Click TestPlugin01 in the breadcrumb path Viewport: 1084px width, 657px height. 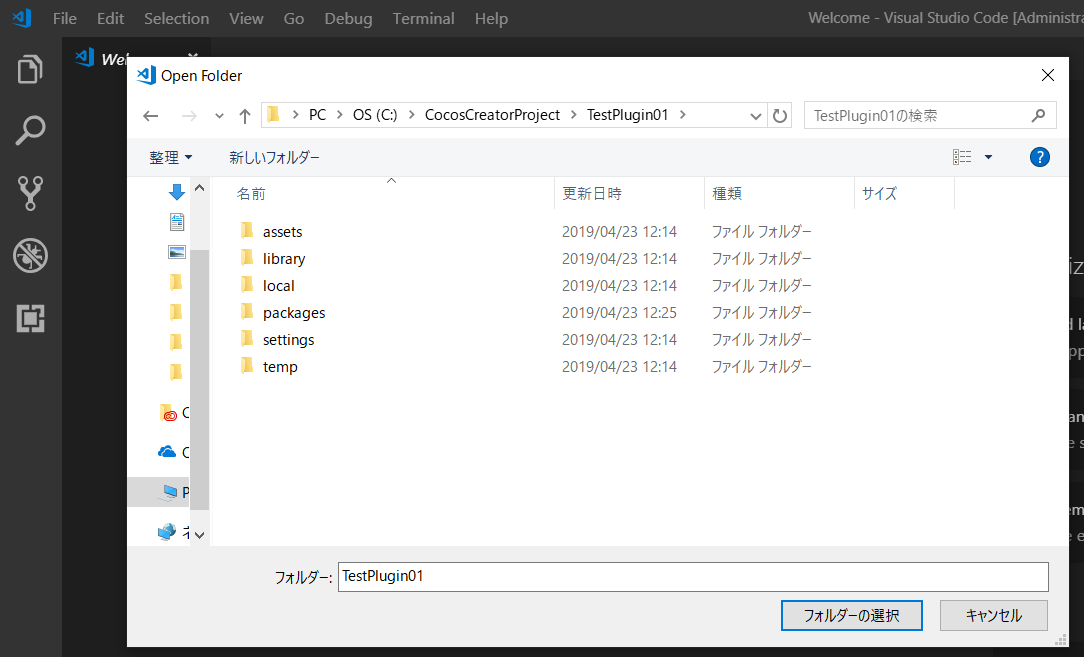(628, 115)
